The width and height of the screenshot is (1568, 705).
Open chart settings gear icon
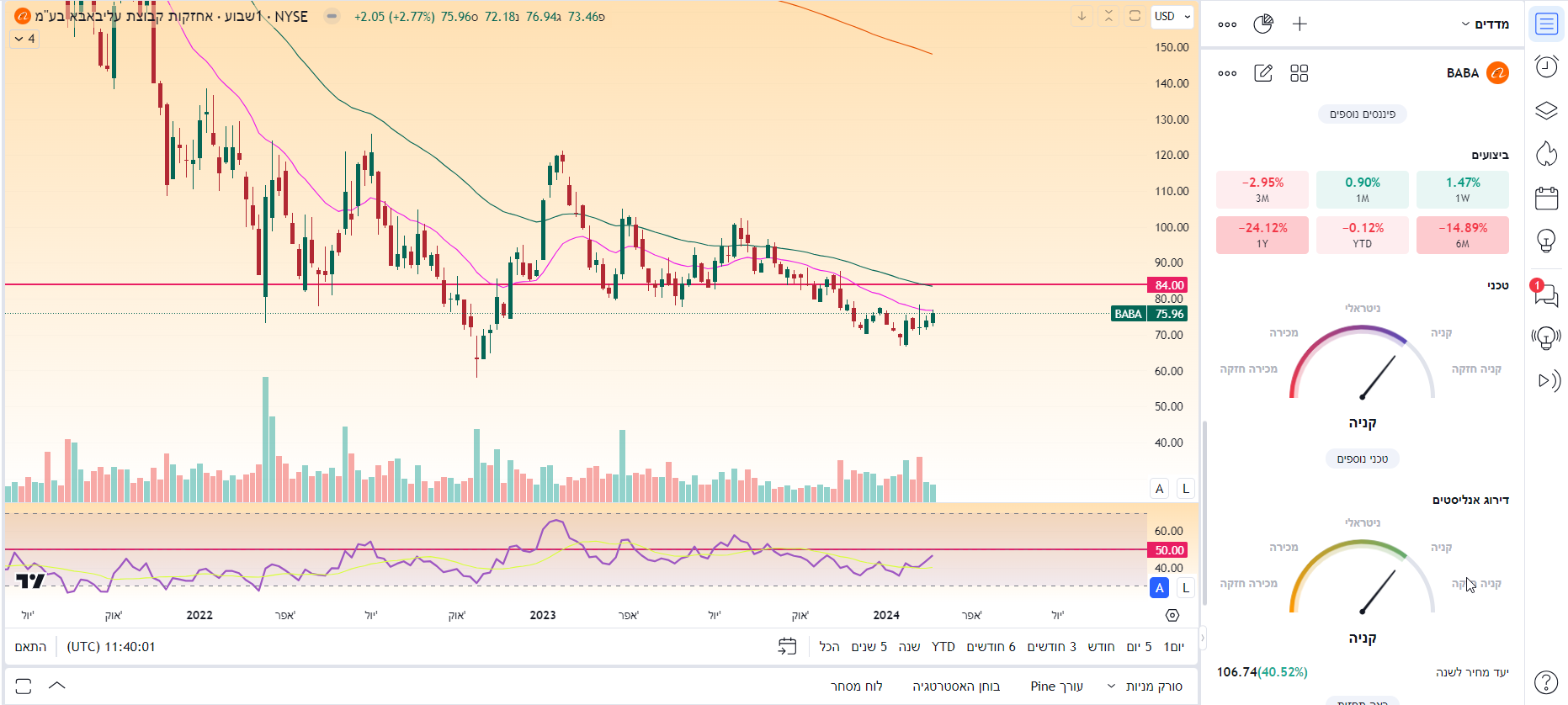pos(1172,616)
